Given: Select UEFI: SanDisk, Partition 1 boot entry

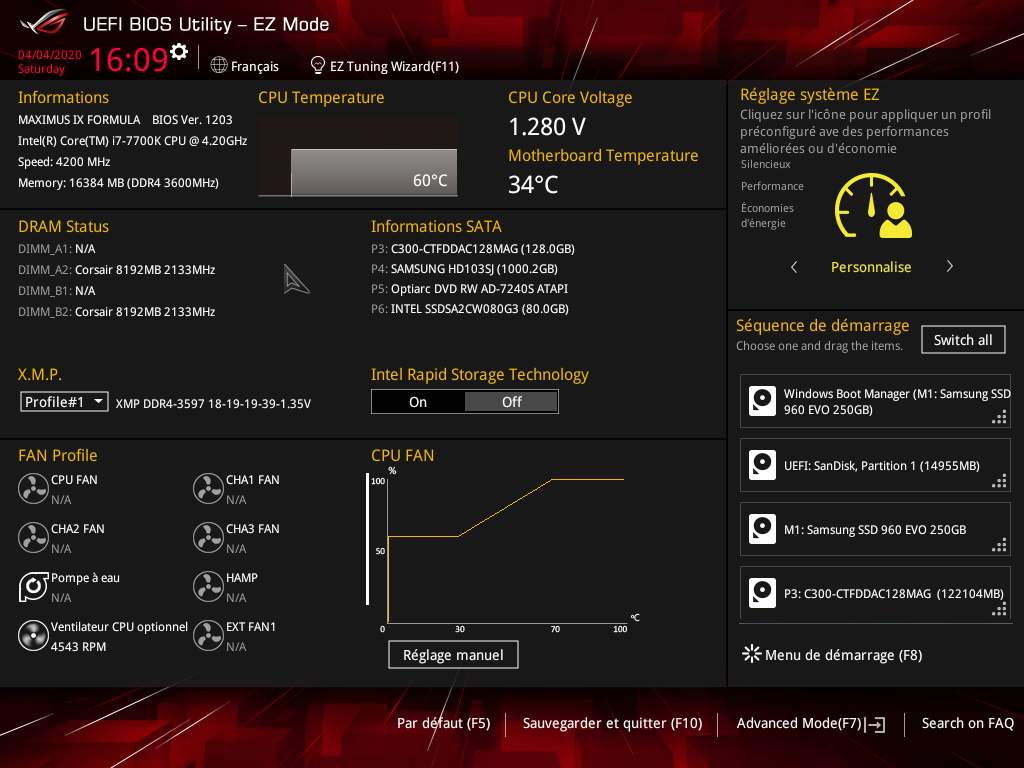Looking at the screenshot, I should pyautogui.click(x=875, y=465).
